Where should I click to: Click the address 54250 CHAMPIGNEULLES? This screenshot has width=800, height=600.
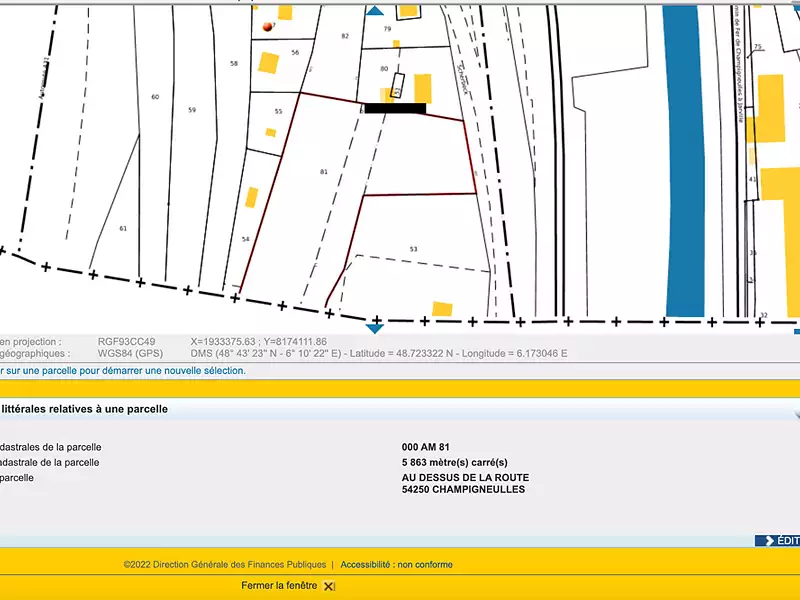pos(463,489)
